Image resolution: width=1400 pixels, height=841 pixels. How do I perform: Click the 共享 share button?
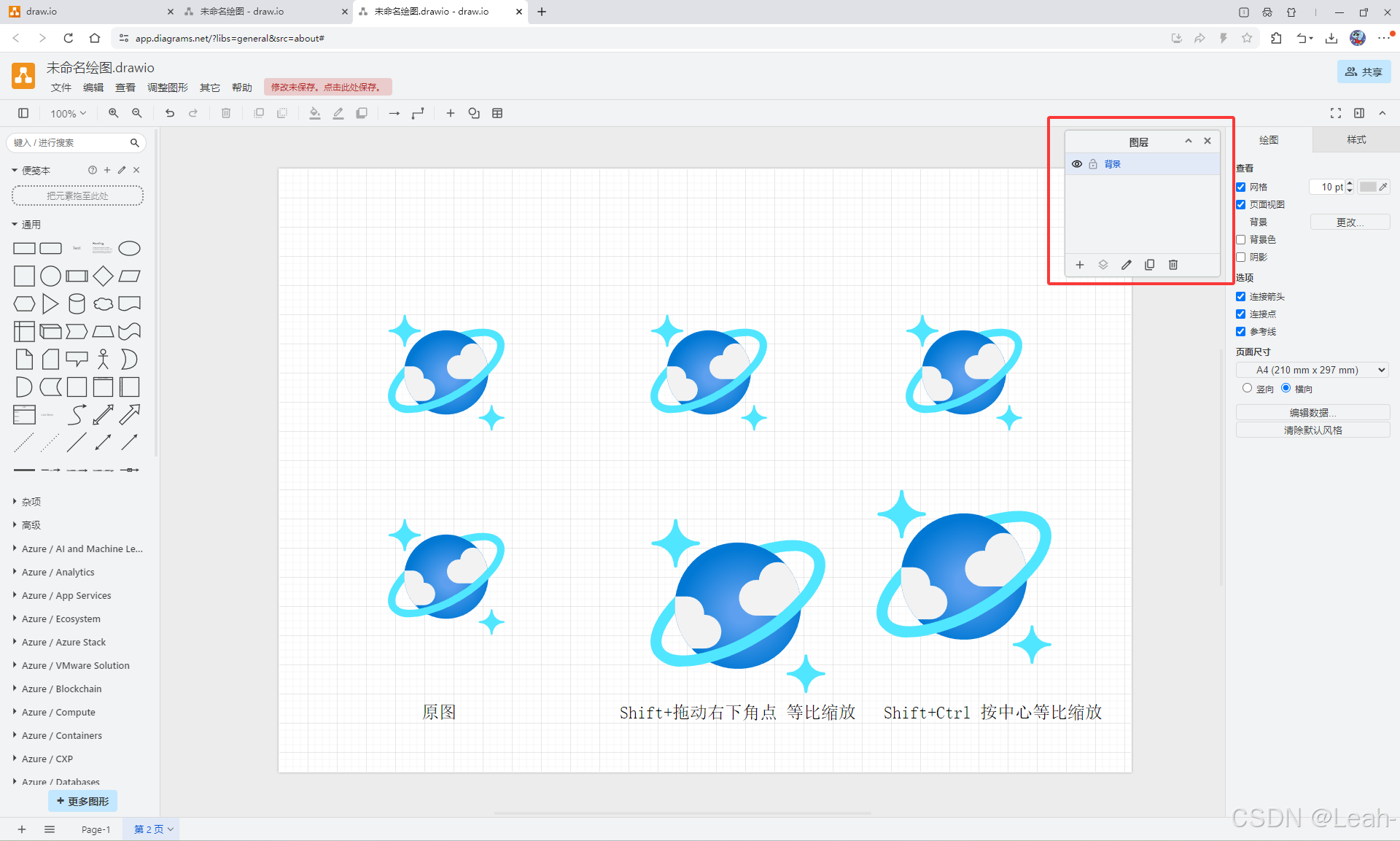coord(1364,71)
